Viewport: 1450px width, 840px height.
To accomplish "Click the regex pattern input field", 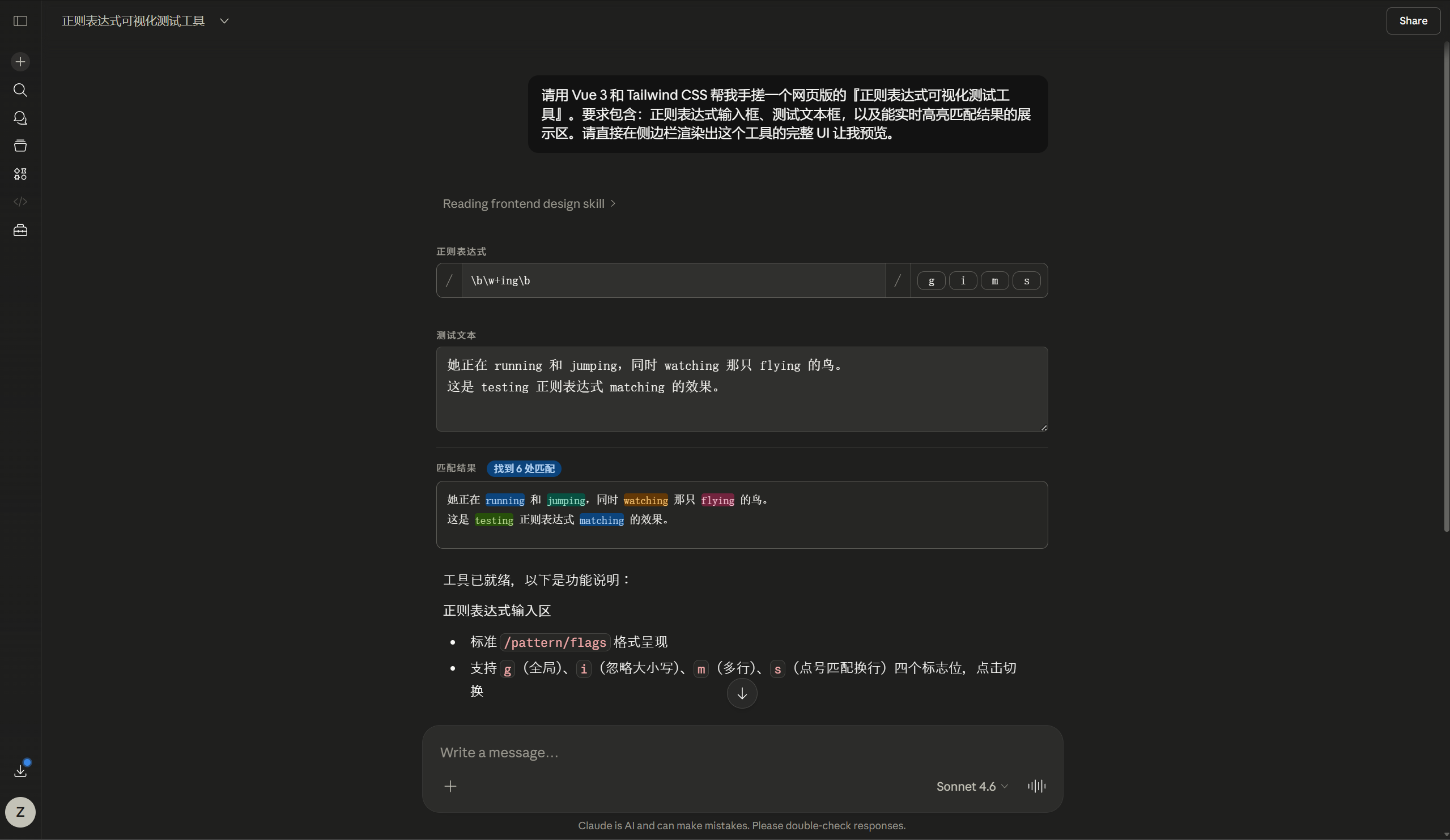I will click(673, 281).
